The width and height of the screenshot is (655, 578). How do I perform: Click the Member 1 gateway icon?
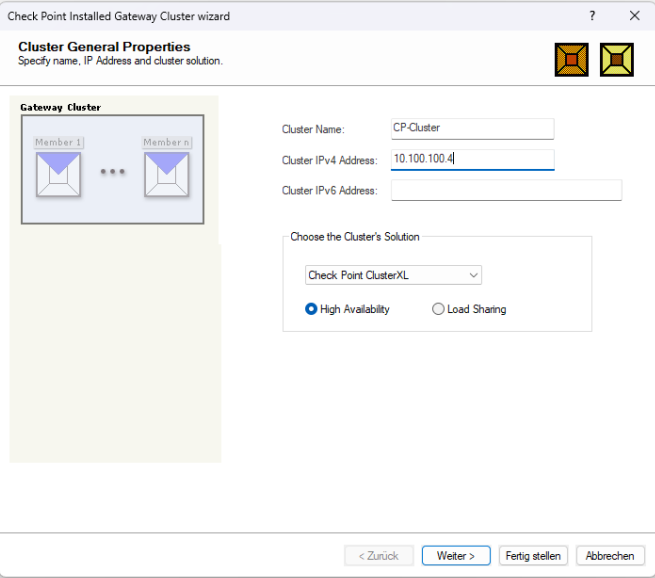click(x=58, y=174)
